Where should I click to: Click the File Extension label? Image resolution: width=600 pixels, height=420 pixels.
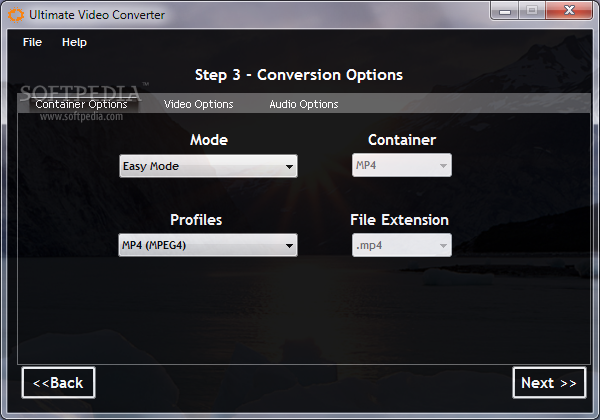(399, 220)
